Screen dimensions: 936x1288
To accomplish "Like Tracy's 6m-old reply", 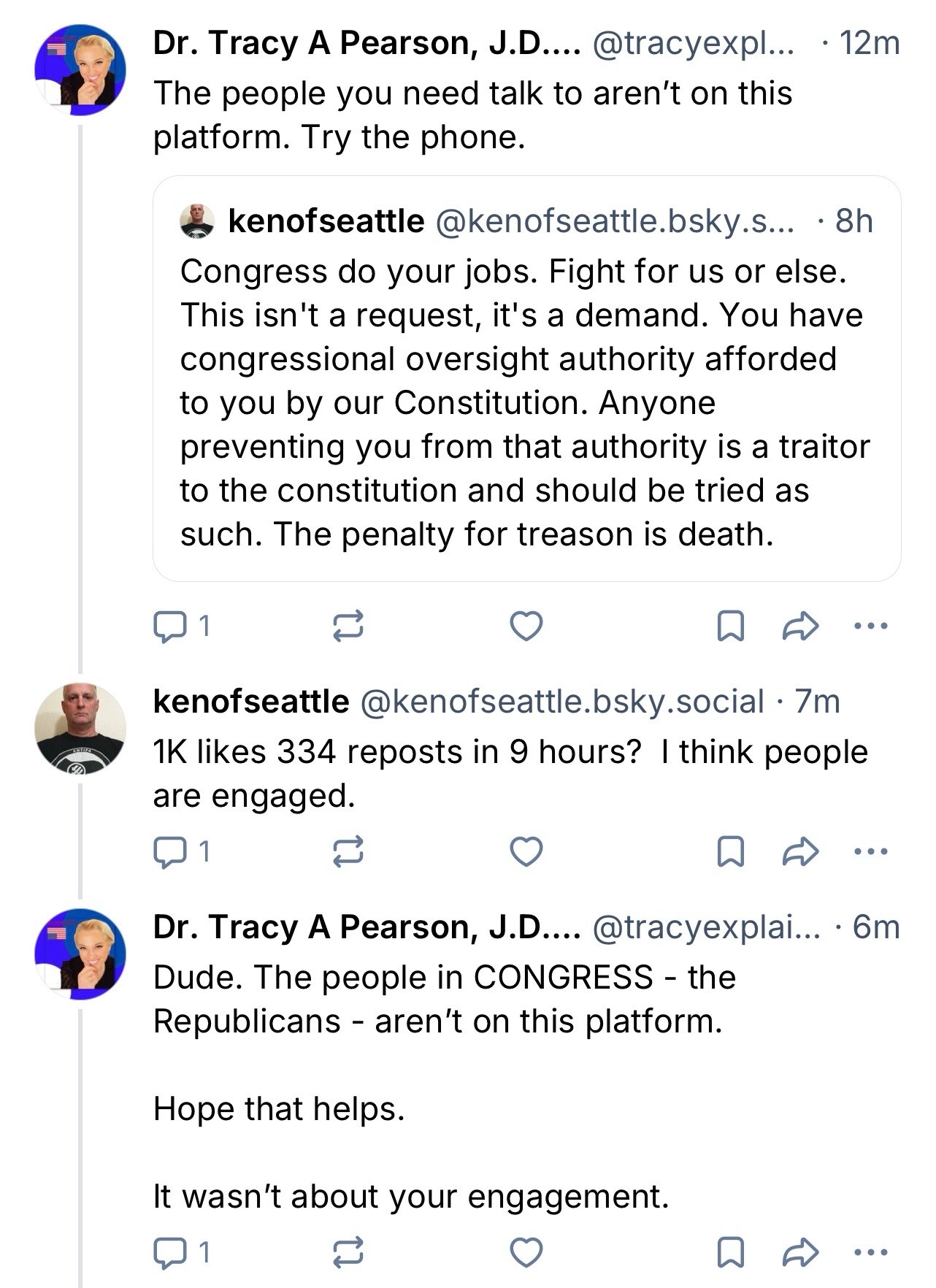I will coord(526,1253).
